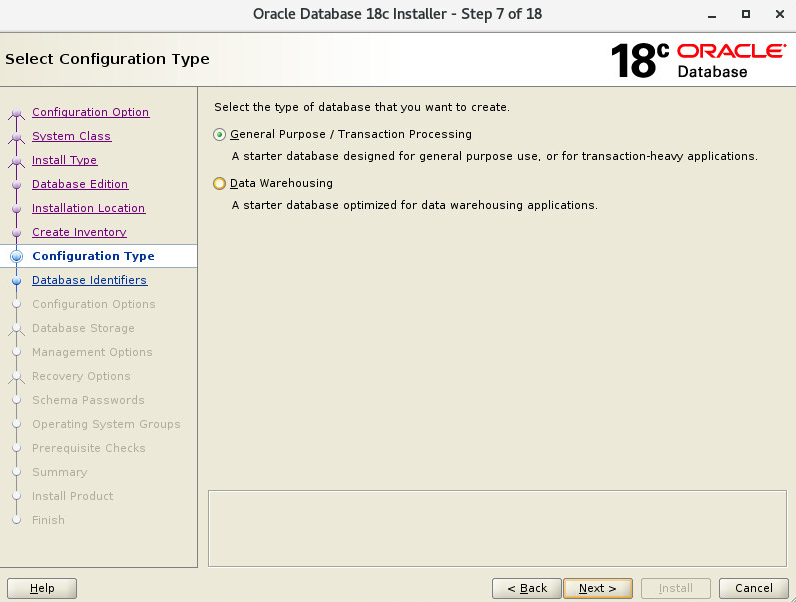Click the Recovery Options grayed step text
Image resolution: width=796 pixels, height=602 pixels.
(81, 376)
